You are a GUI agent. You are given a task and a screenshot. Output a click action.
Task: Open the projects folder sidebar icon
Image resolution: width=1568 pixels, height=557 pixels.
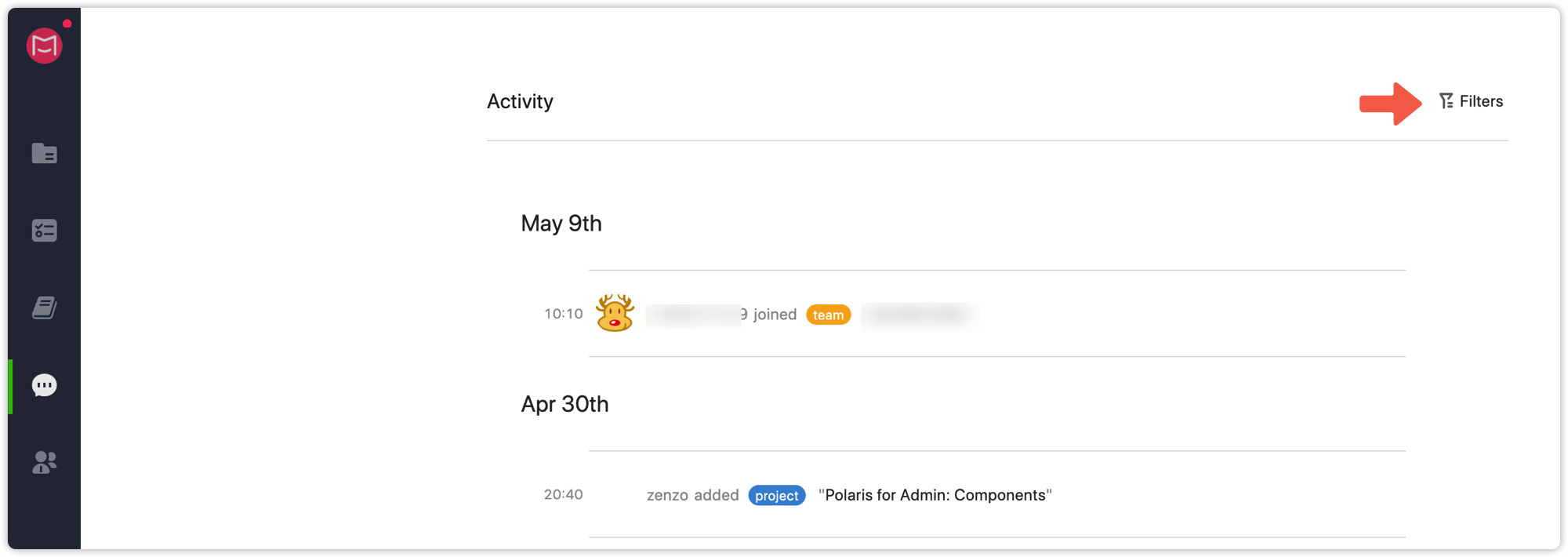[x=45, y=153]
